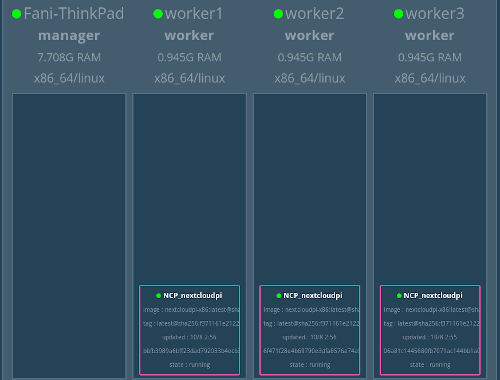The image size is (500, 380).
Task: Click the x86_64/linux label under worker2
Action: tap(310, 79)
